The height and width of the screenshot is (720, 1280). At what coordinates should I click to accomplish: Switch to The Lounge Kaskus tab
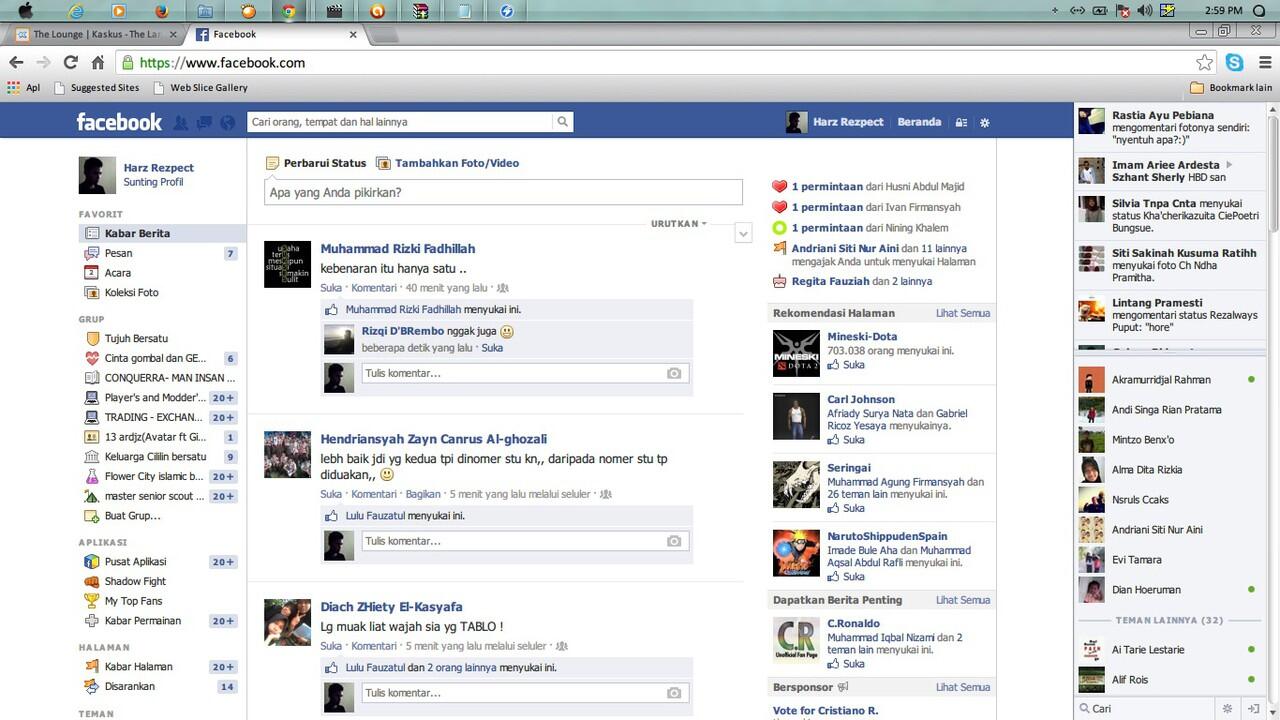95,34
